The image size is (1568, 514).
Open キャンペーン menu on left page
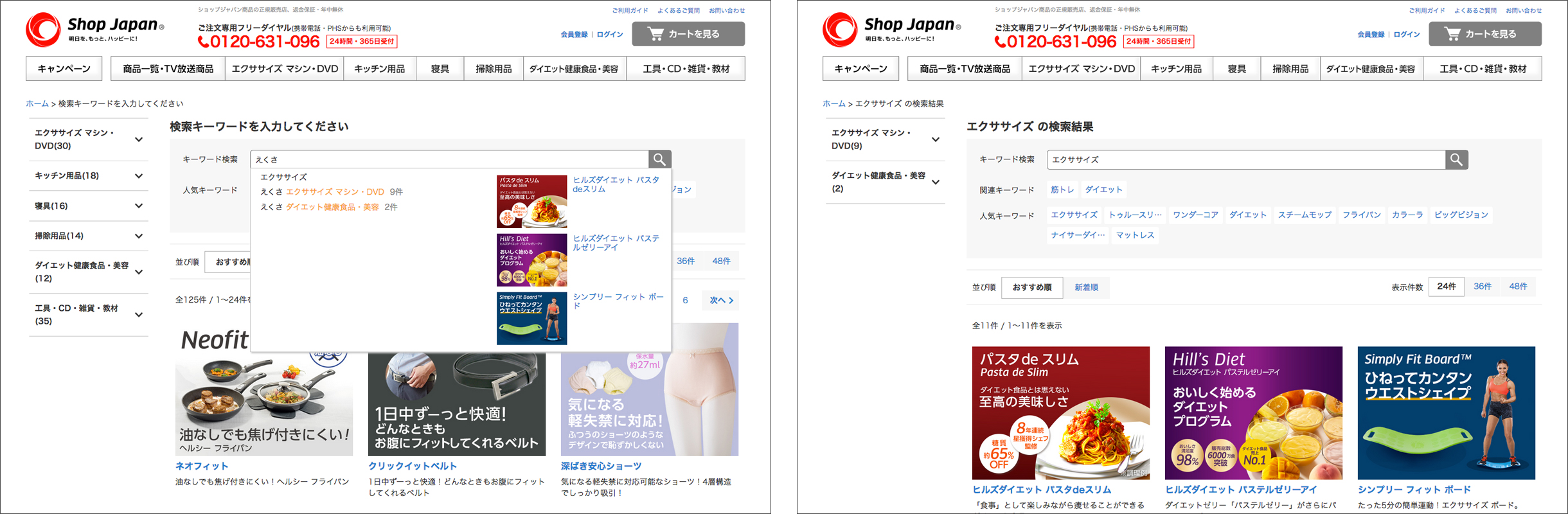point(64,69)
